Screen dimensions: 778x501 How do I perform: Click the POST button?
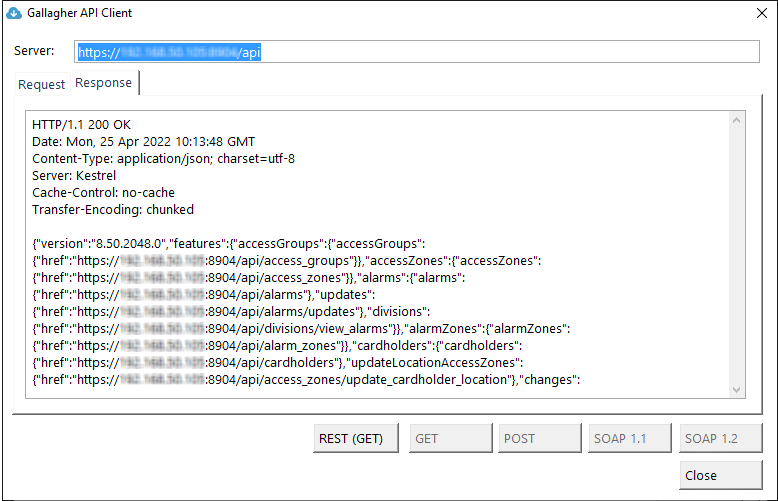tap(540, 438)
